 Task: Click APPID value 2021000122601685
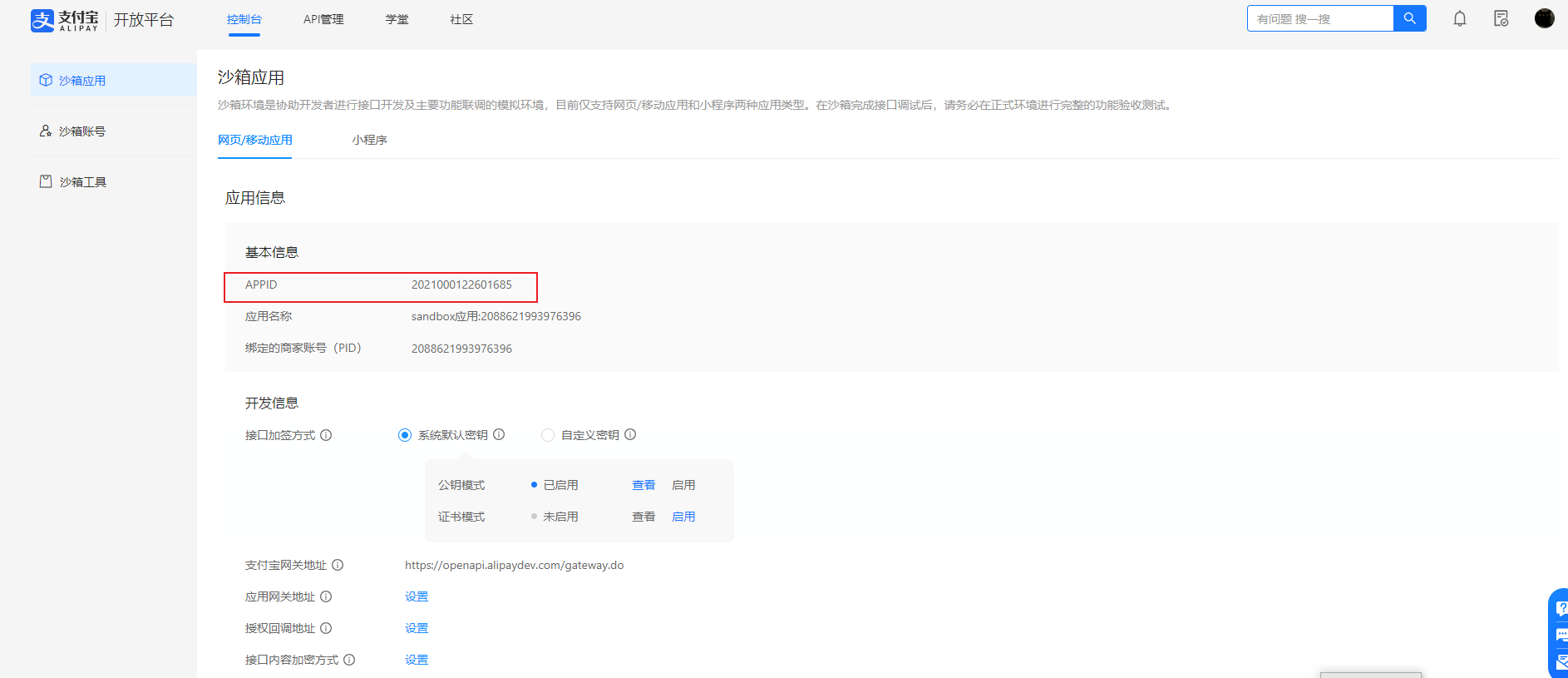pyautogui.click(x=461, y=285)
